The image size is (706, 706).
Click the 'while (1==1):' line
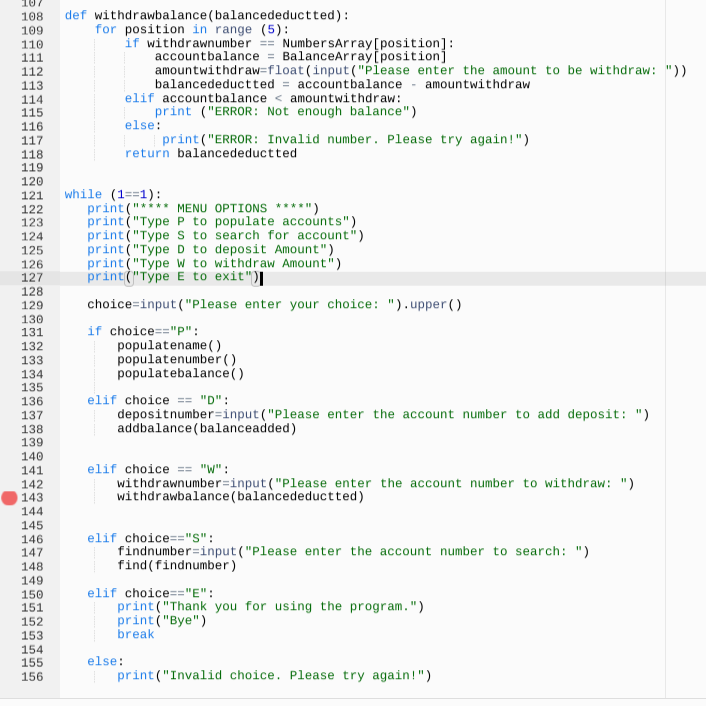tap(113, 194)
